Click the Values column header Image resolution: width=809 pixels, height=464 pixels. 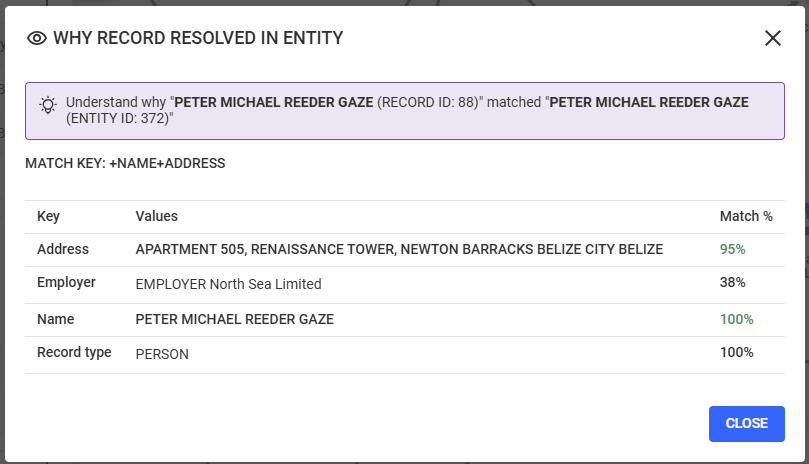(157, 216)
